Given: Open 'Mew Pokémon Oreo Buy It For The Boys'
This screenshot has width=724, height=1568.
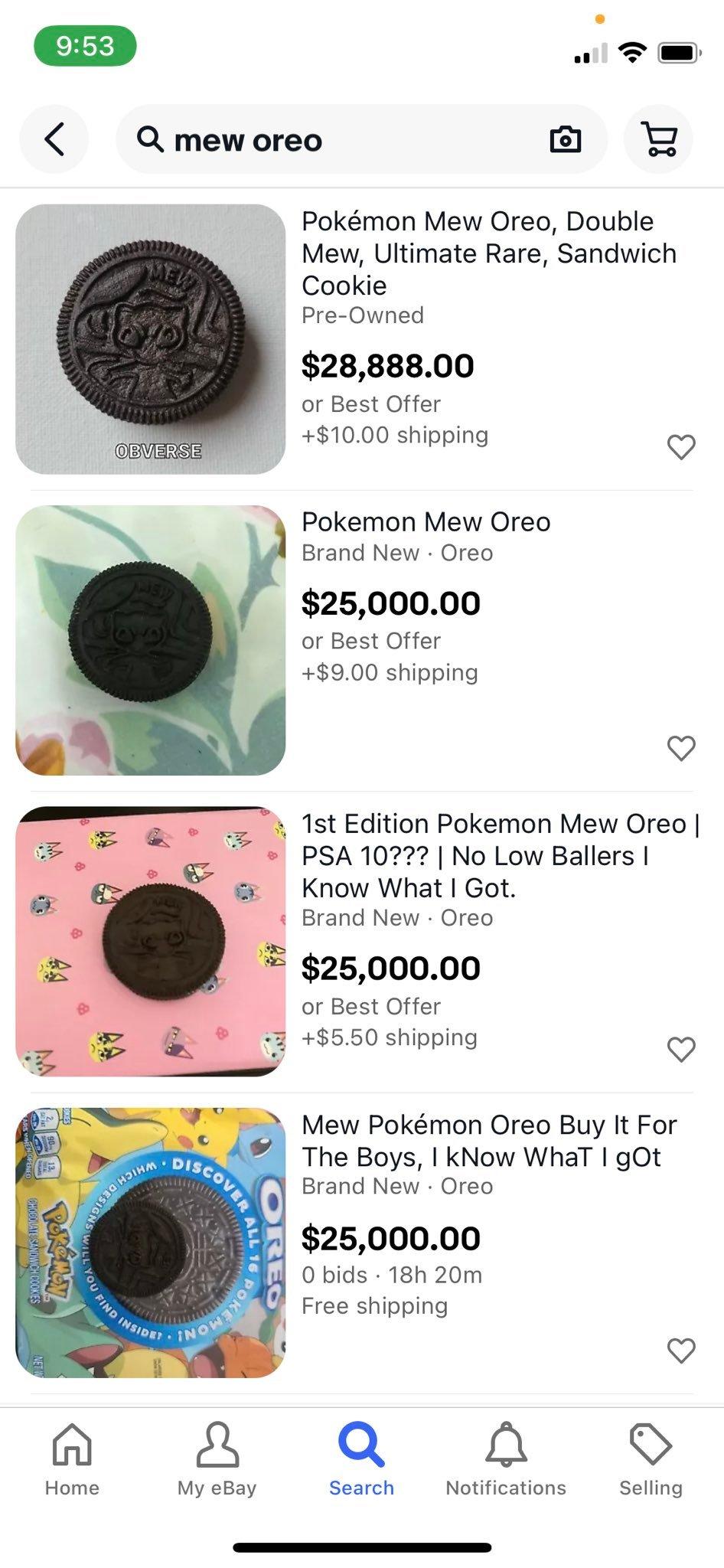Looking at the screenshot, I should tap(489, 1141).
